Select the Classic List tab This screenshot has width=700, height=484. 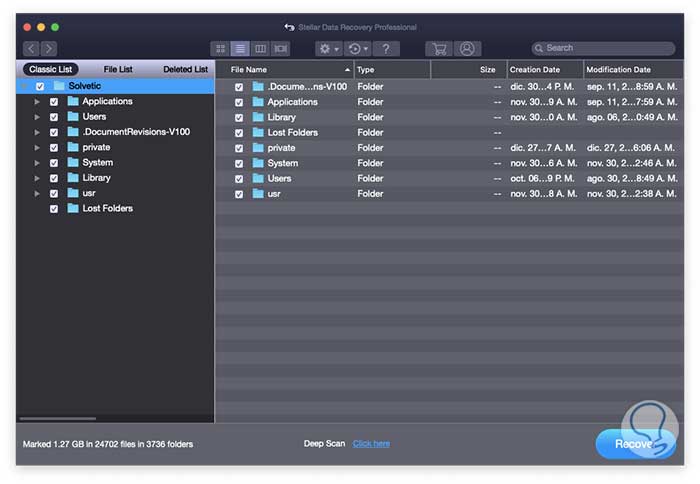[50, 69]
